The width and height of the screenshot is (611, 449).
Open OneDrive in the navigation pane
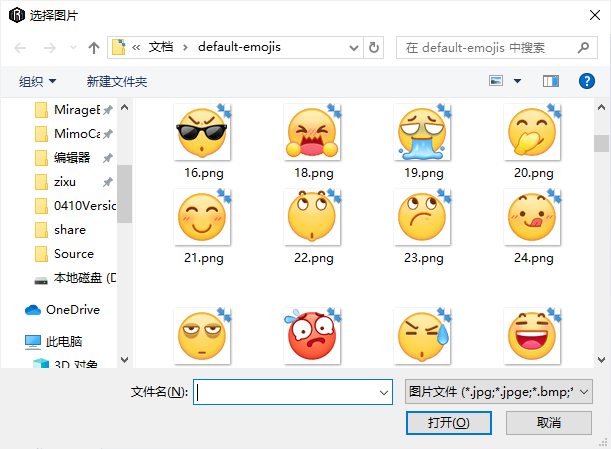[x=72, y=310]
